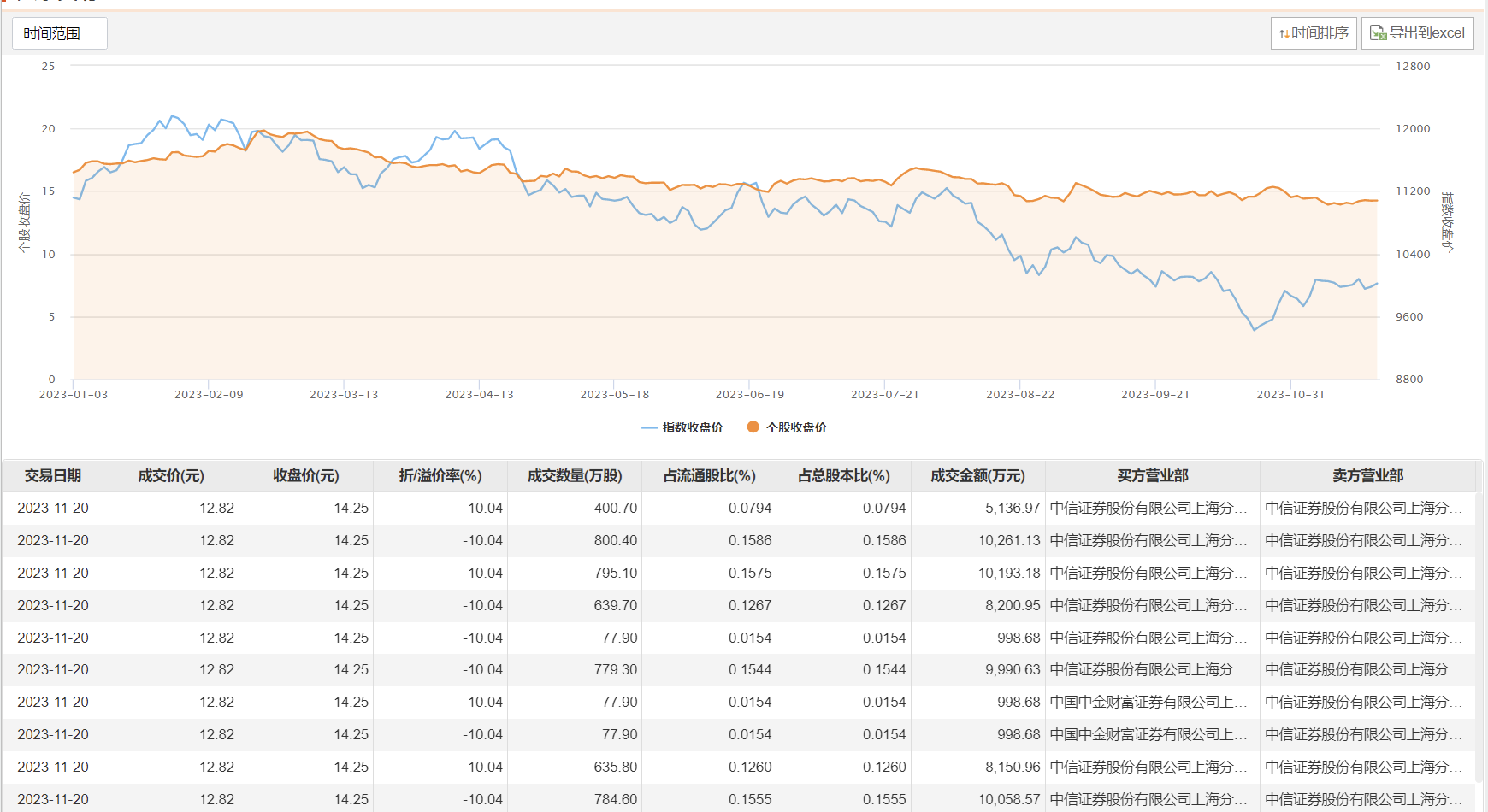
Task: Click the sort arrows icon for 时间排序
Action: point(1284,33)
